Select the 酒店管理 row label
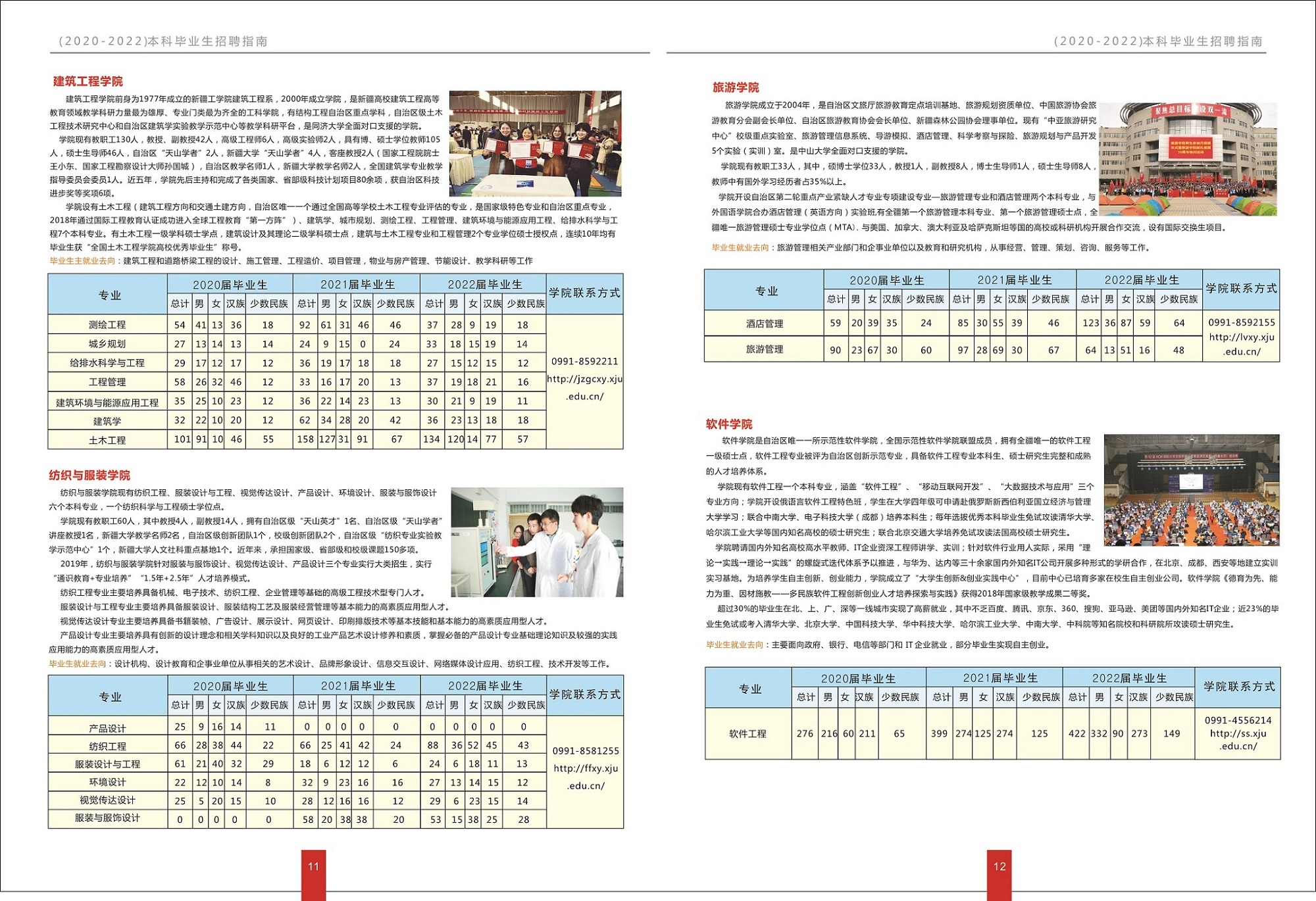 coord(765,324)
